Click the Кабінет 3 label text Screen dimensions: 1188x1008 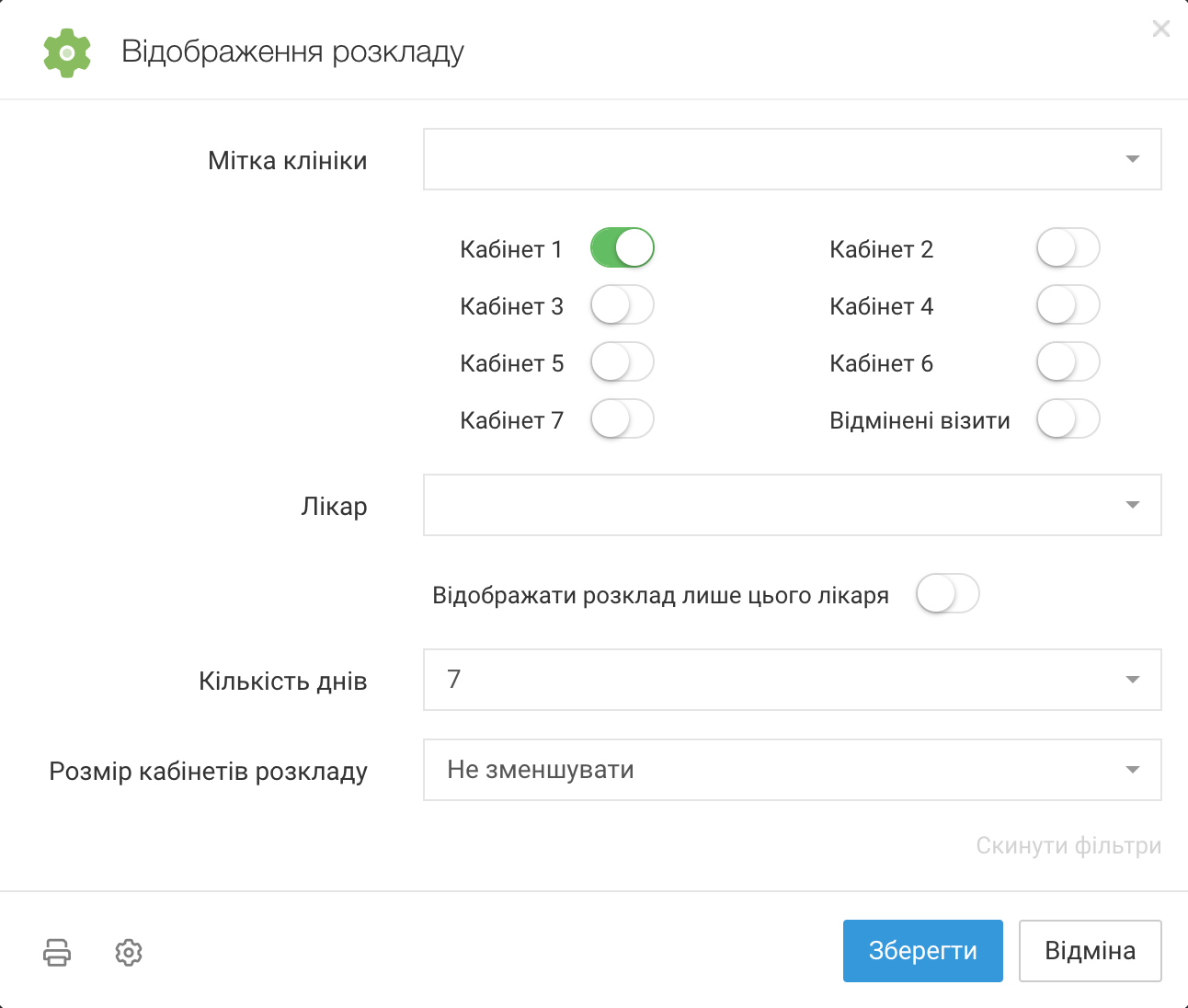(511, 306)
